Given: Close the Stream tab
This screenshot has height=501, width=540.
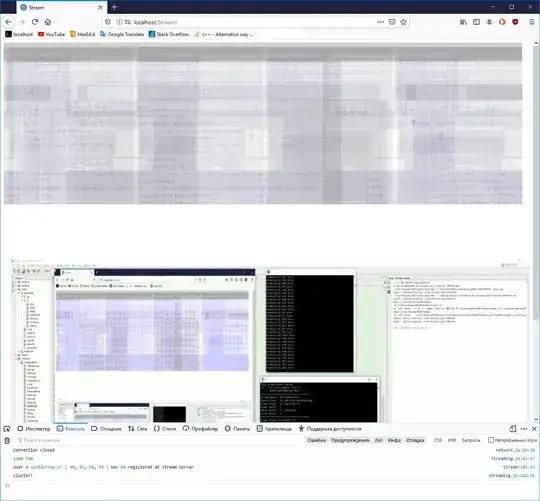Looking at the screenshot, I should click(x=100, y=7).
